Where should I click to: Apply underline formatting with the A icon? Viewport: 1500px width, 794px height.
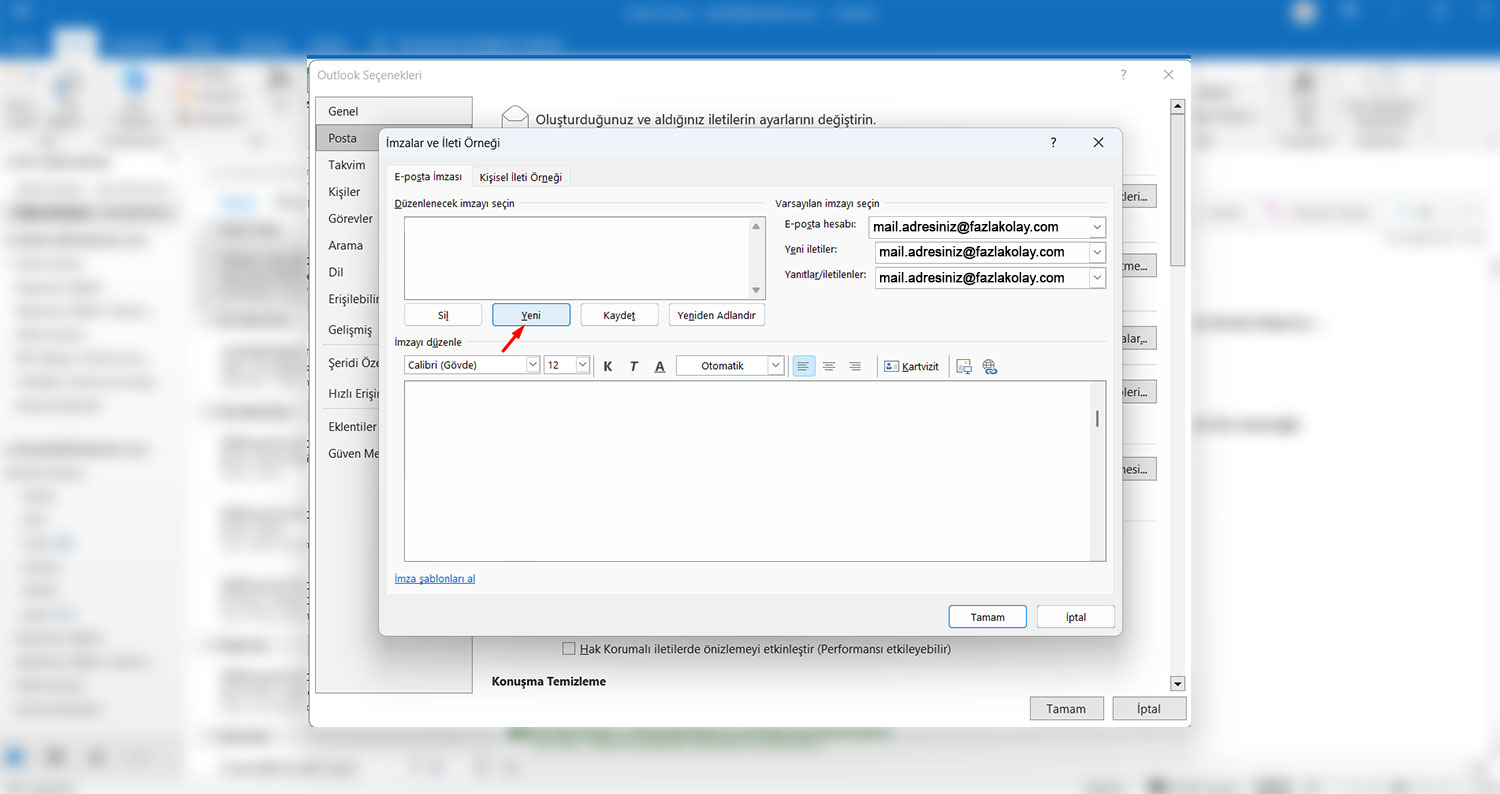(x=659, y=367)
